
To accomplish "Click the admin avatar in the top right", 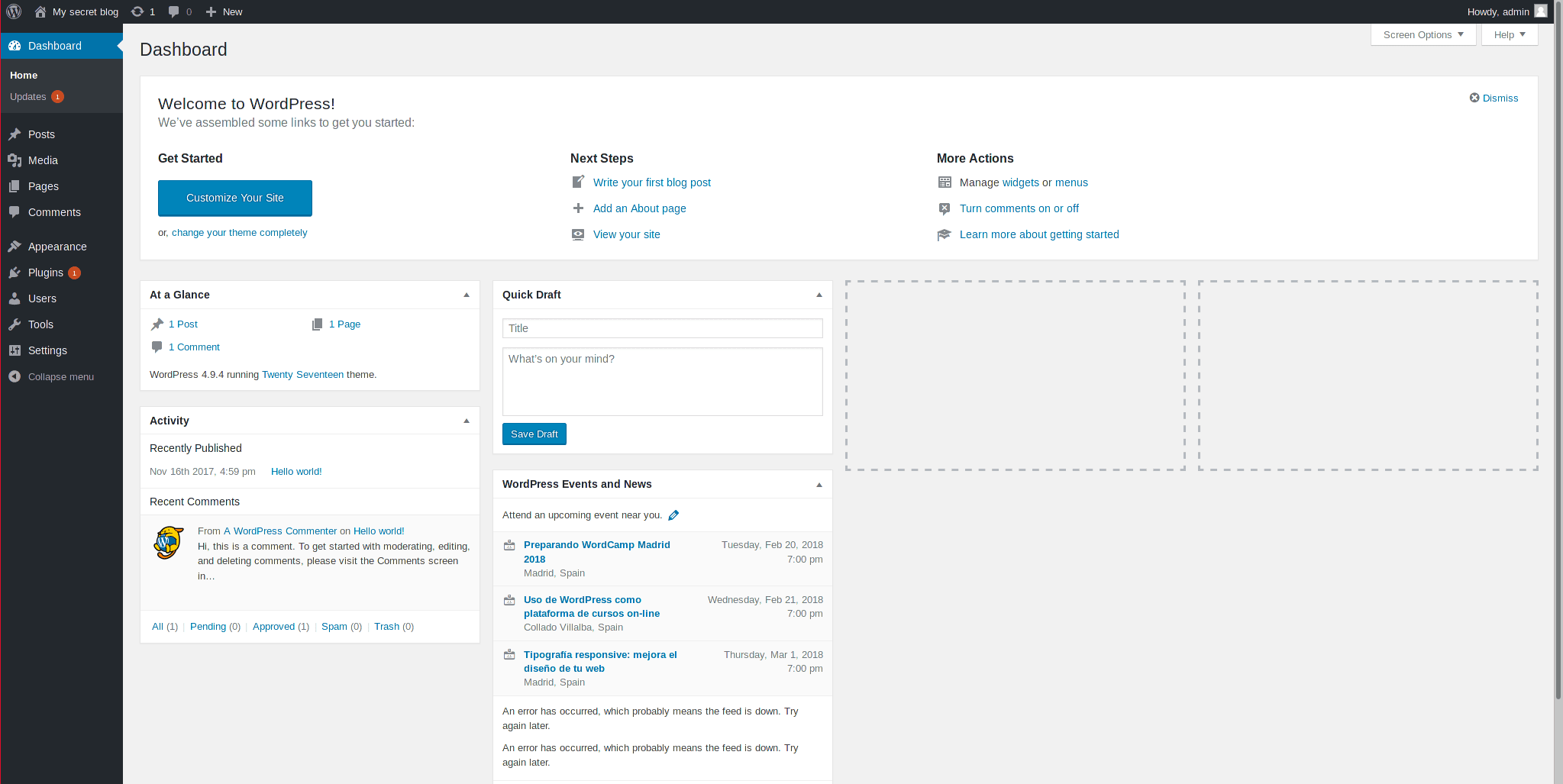I will (x=1541, y=11).
